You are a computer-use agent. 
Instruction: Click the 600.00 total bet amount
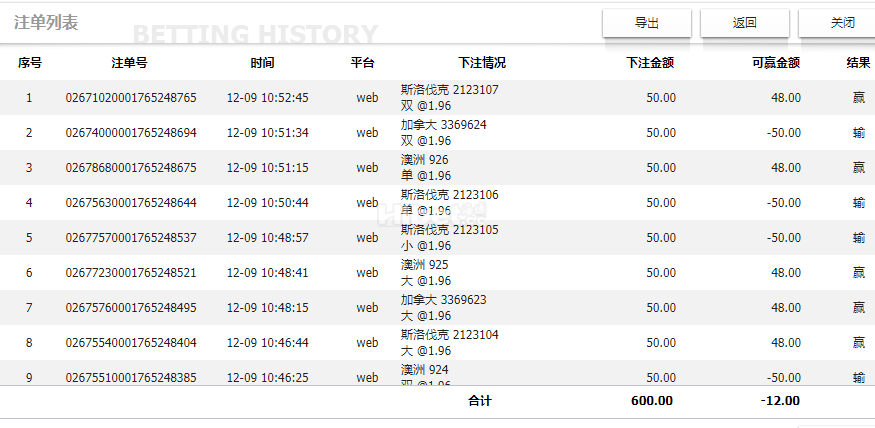click(651, 401)
